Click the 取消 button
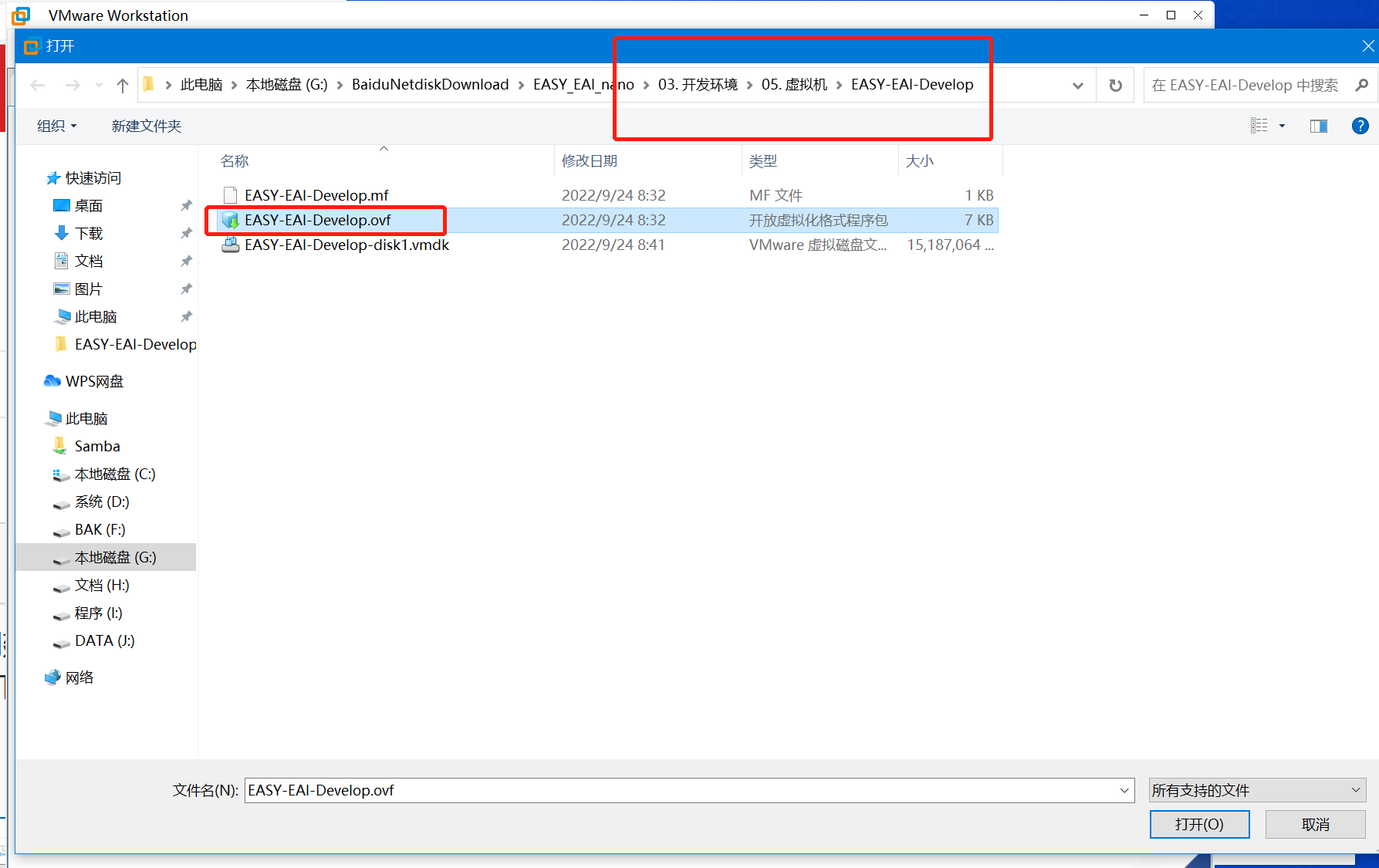The width and height of the screenshot is (1379, 868). click(1315, 824)
